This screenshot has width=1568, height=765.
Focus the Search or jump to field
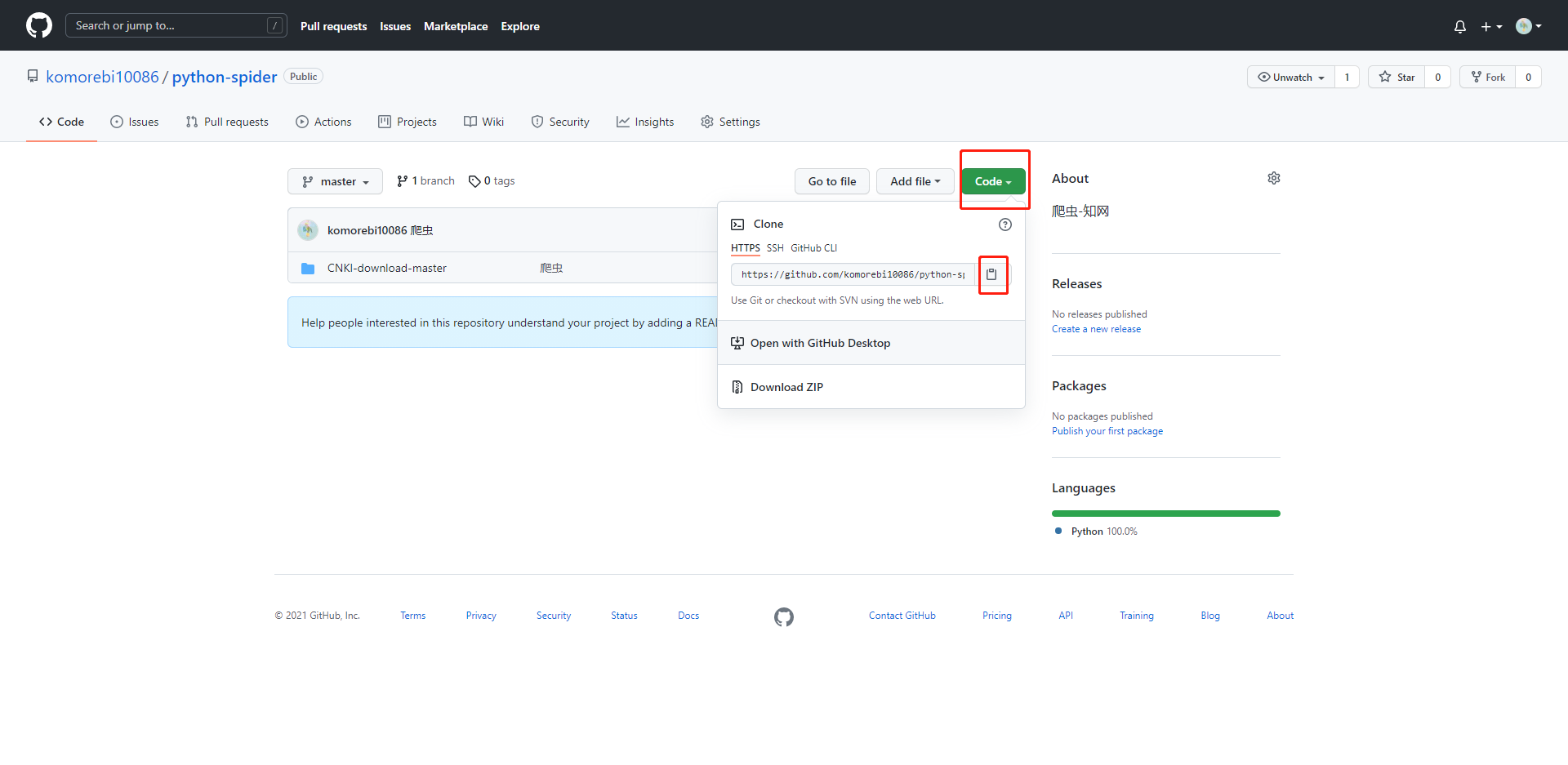coord(176,25)
